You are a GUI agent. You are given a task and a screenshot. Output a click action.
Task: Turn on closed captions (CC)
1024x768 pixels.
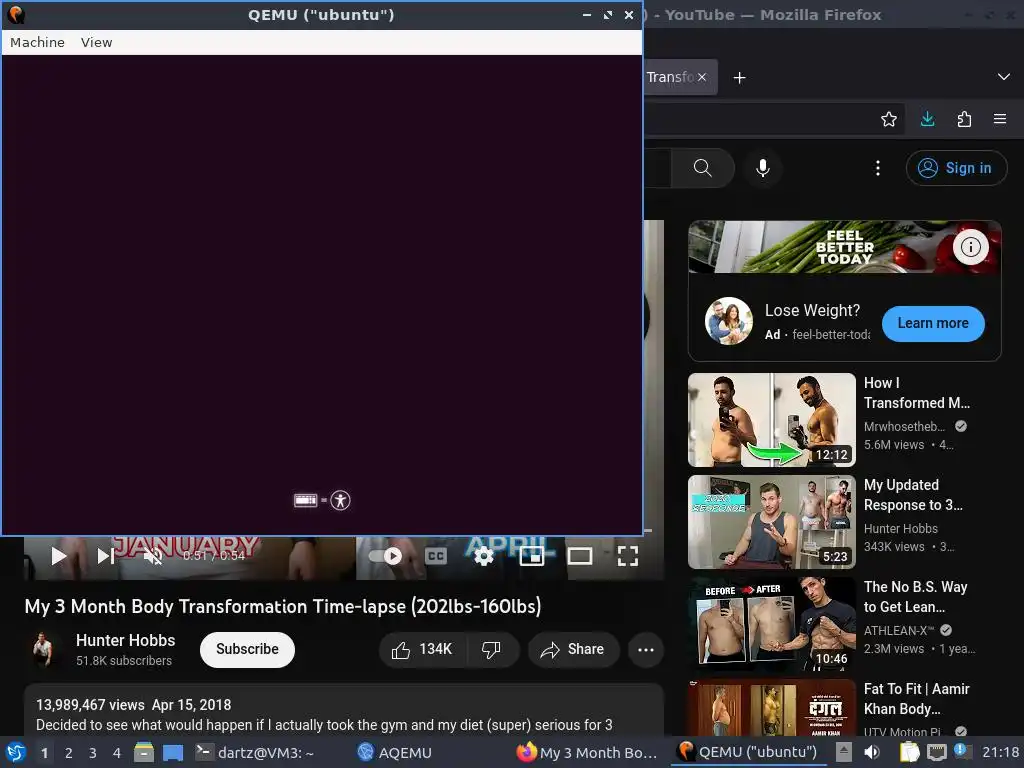(x=436, y=556)
